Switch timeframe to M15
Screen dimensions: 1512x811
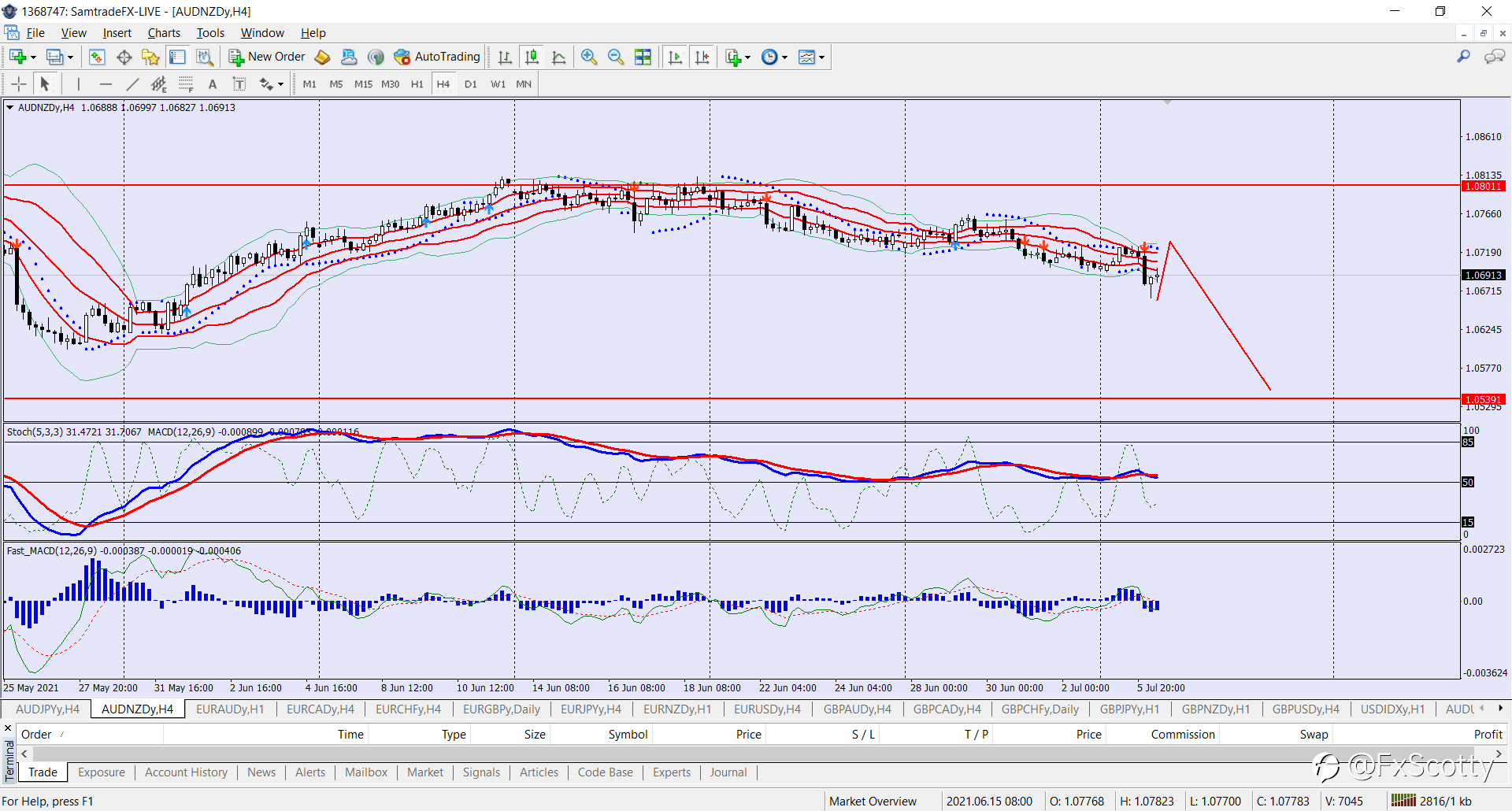pyautogui.click(x=363, y=84)
